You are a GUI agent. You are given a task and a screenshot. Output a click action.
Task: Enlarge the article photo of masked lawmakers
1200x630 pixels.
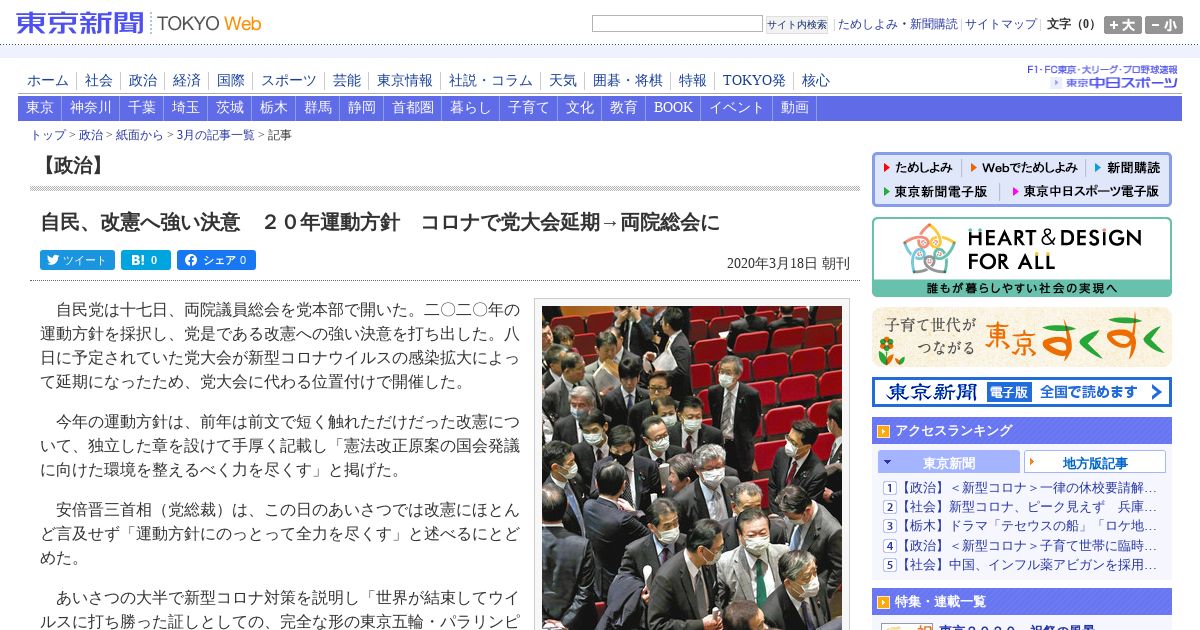pyautogui.click(x=692, y=467)
